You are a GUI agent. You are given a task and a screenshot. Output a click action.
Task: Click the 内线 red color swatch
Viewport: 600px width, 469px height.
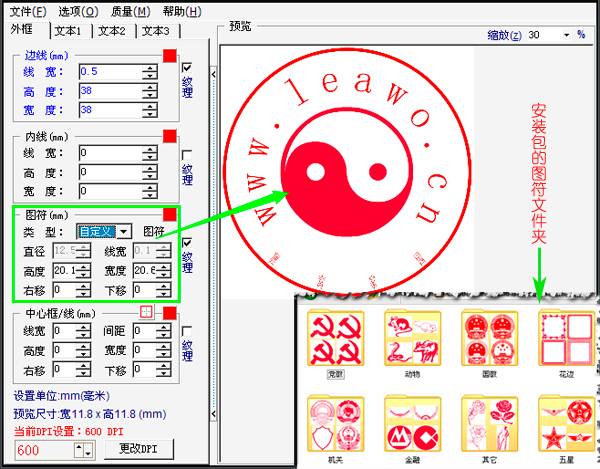[x=170, y=136]
